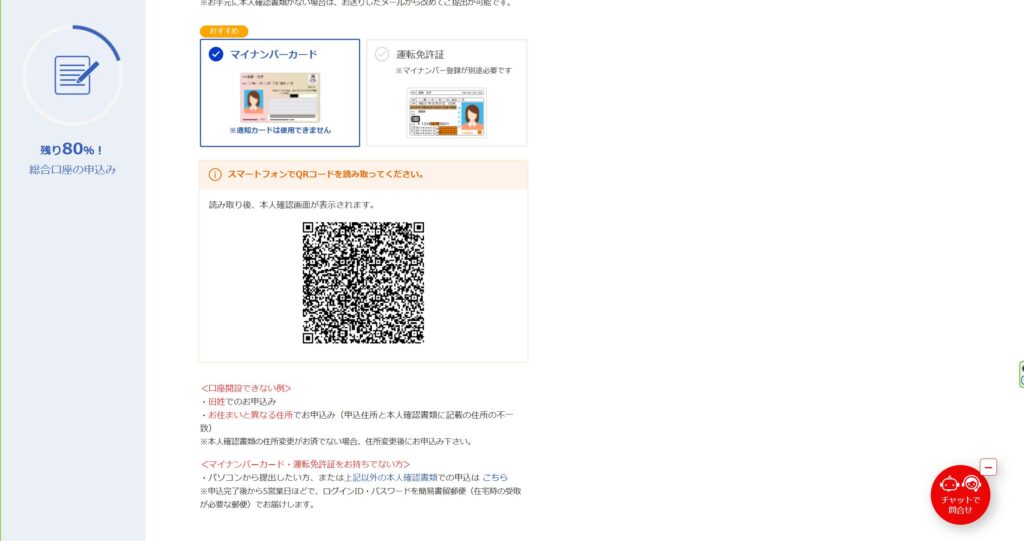
Task: Click the おすすめ badge label
Action: [224, 31]
